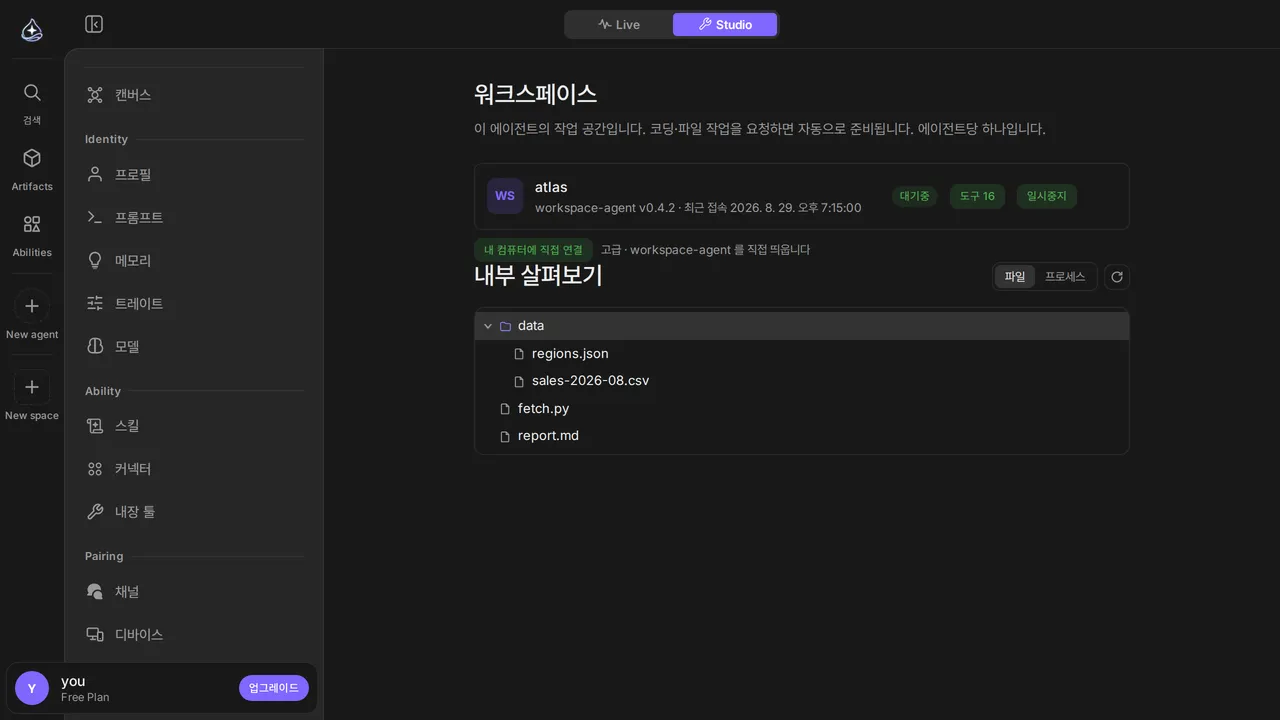Click the regions.json file icon
This screenshot has height=720, width=1280.
click(519, 354)
